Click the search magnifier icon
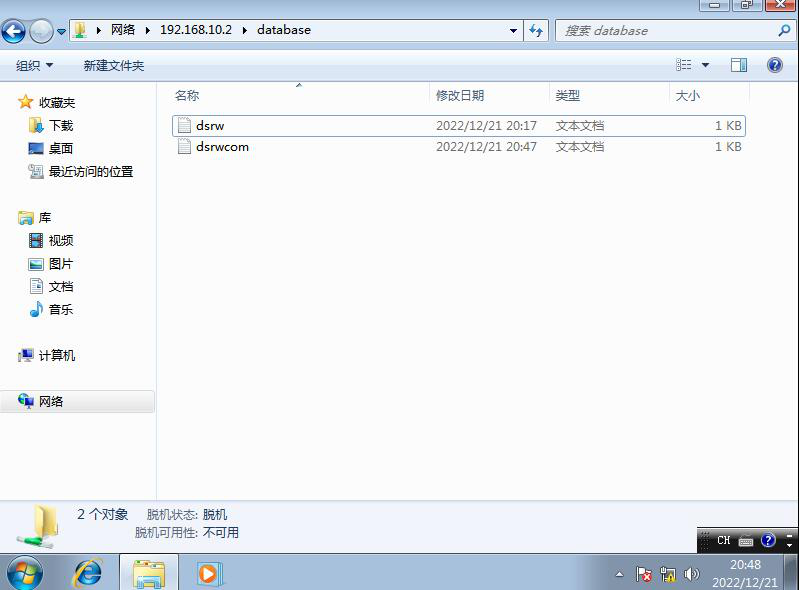 (x=784, y=31)
